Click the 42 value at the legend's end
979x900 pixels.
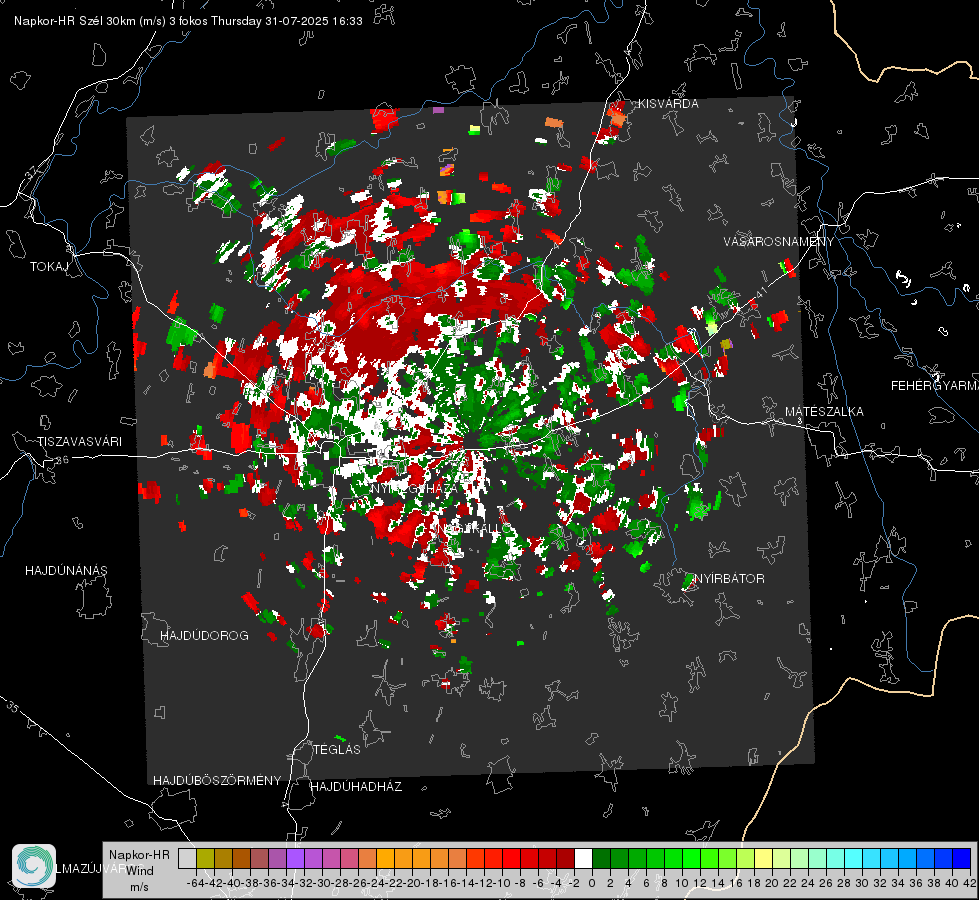coord(969,883)
